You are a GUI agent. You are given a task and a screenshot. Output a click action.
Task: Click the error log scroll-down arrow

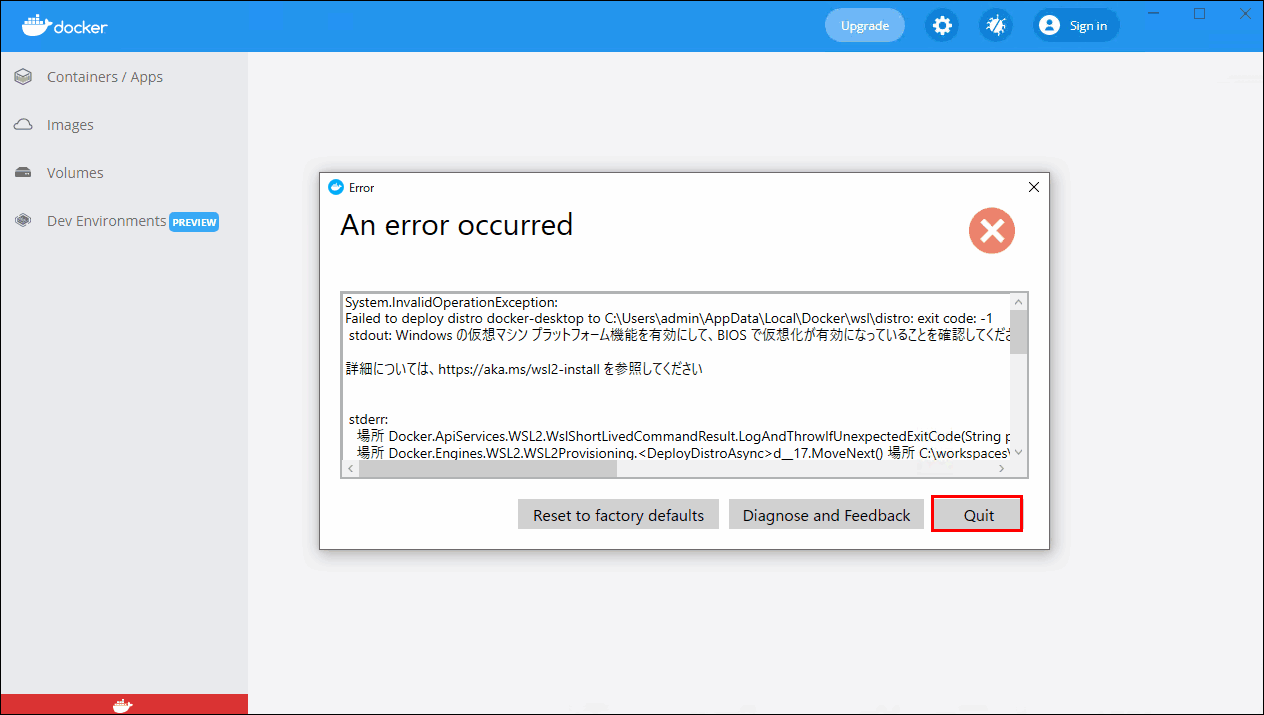tap(1018, 452)
